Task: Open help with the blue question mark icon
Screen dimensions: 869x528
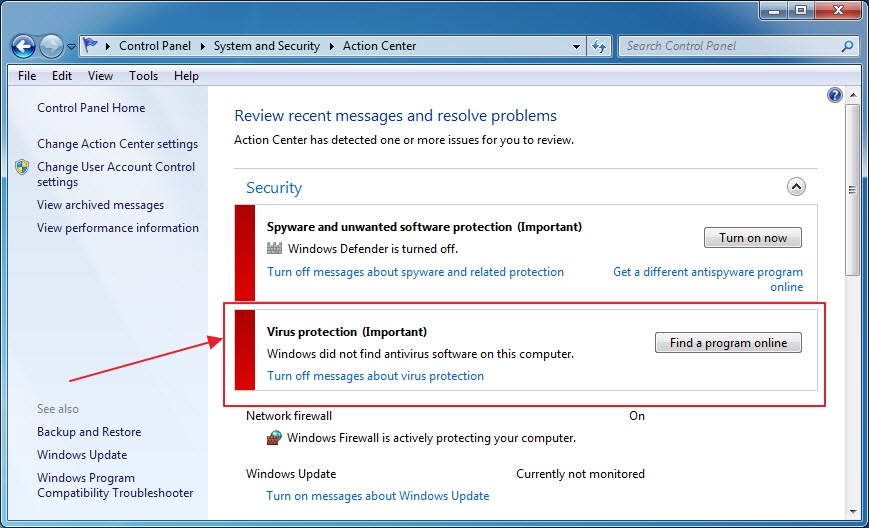Action: click(x=835, y=95)
